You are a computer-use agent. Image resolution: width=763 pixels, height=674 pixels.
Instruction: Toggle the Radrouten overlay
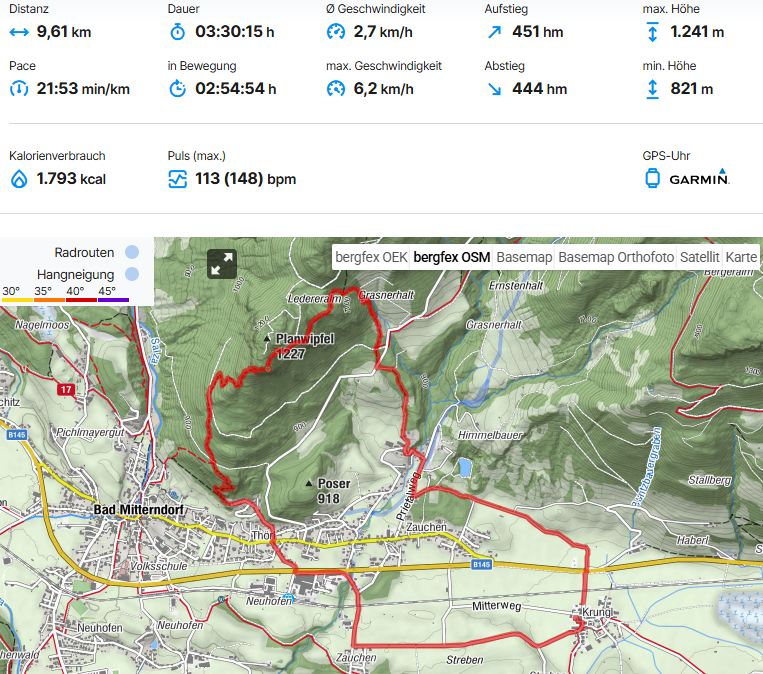(132, 253)
